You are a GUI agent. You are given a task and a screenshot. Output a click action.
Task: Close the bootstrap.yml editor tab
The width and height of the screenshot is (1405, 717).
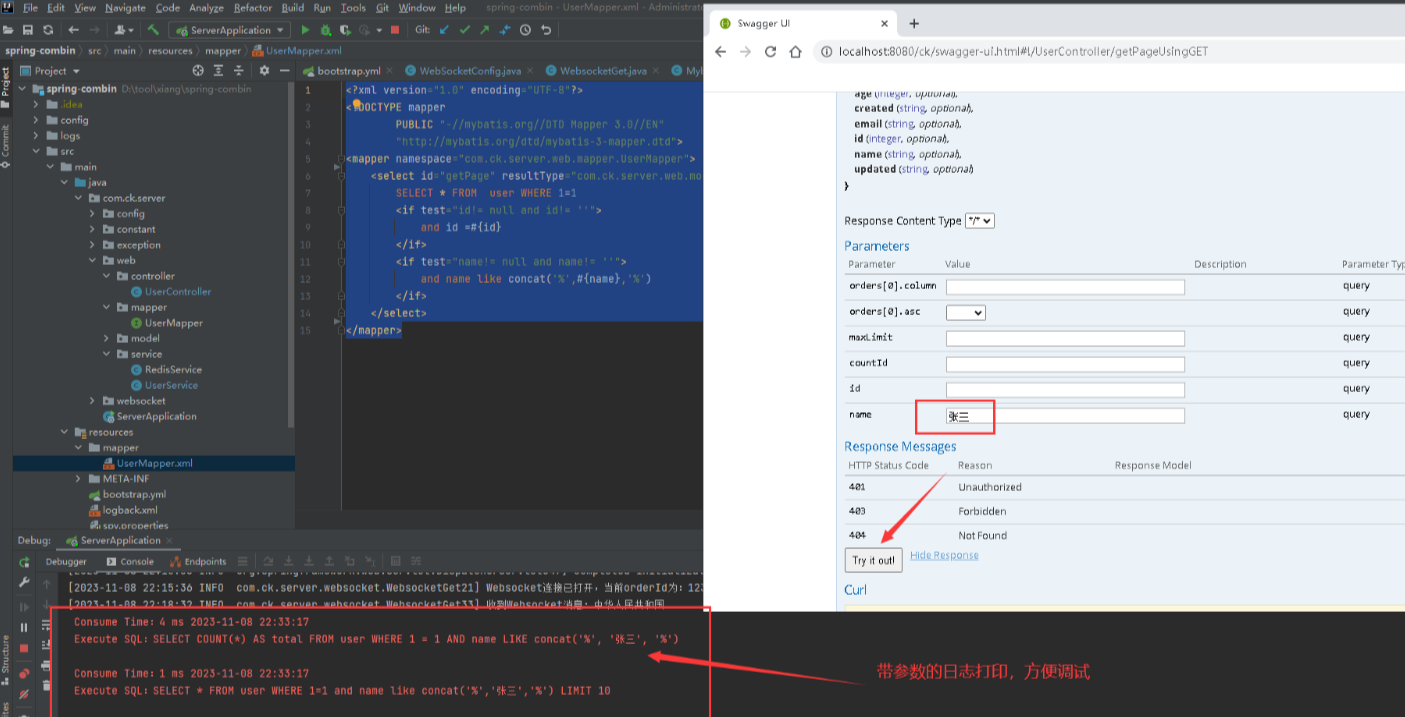389,71
